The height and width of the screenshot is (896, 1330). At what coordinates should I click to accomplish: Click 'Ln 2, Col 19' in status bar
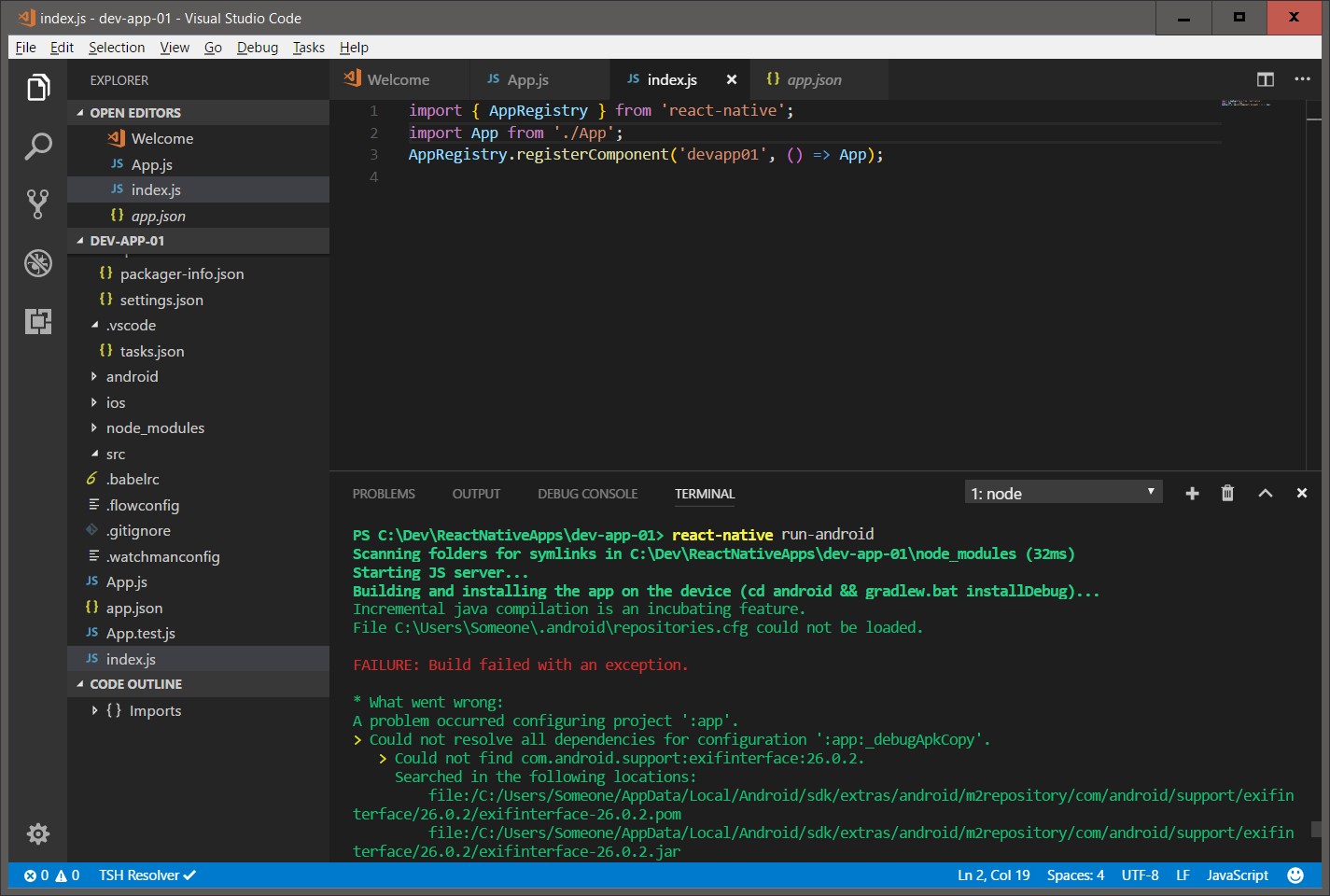pos(993,875)
